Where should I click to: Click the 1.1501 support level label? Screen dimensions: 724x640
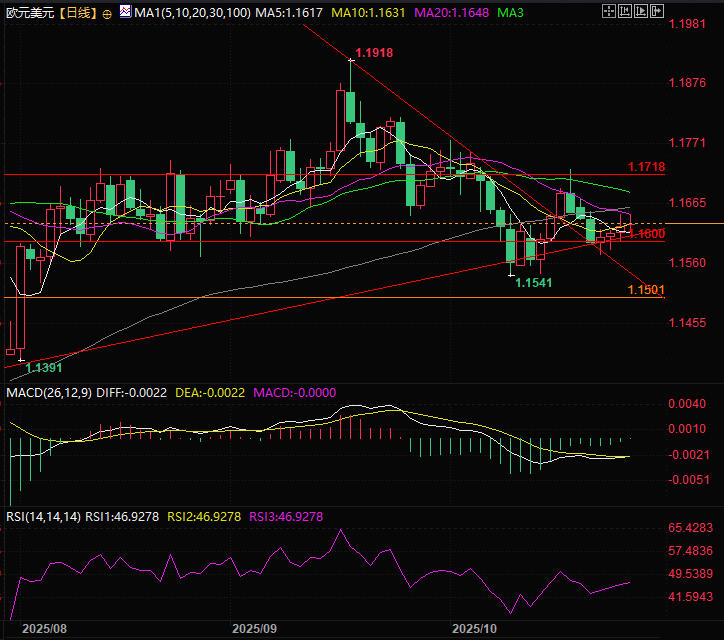point(646,289)
